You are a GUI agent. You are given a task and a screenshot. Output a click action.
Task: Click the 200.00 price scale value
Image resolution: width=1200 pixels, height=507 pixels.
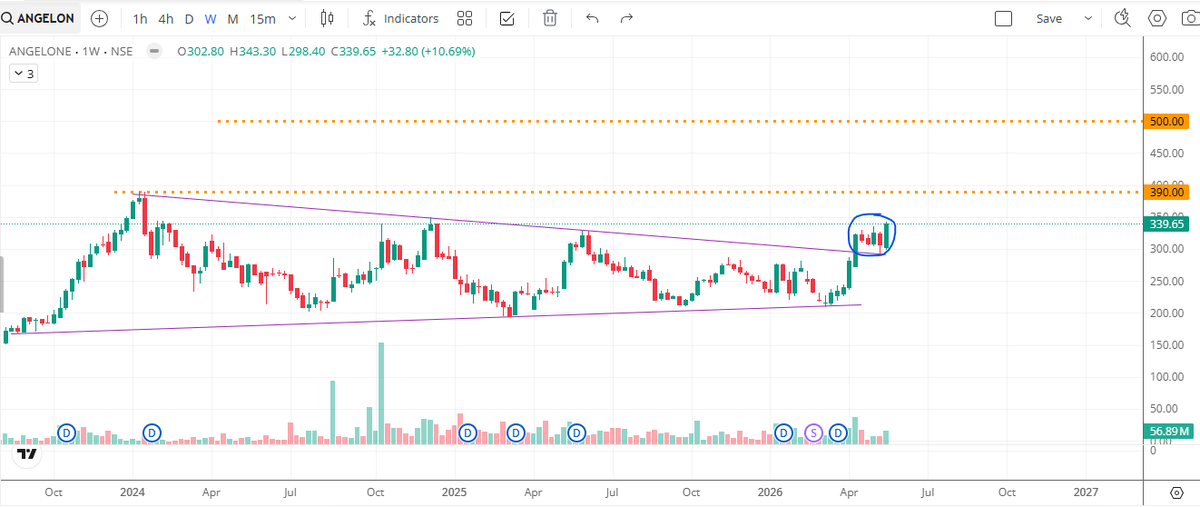[x=1166, y=313]
